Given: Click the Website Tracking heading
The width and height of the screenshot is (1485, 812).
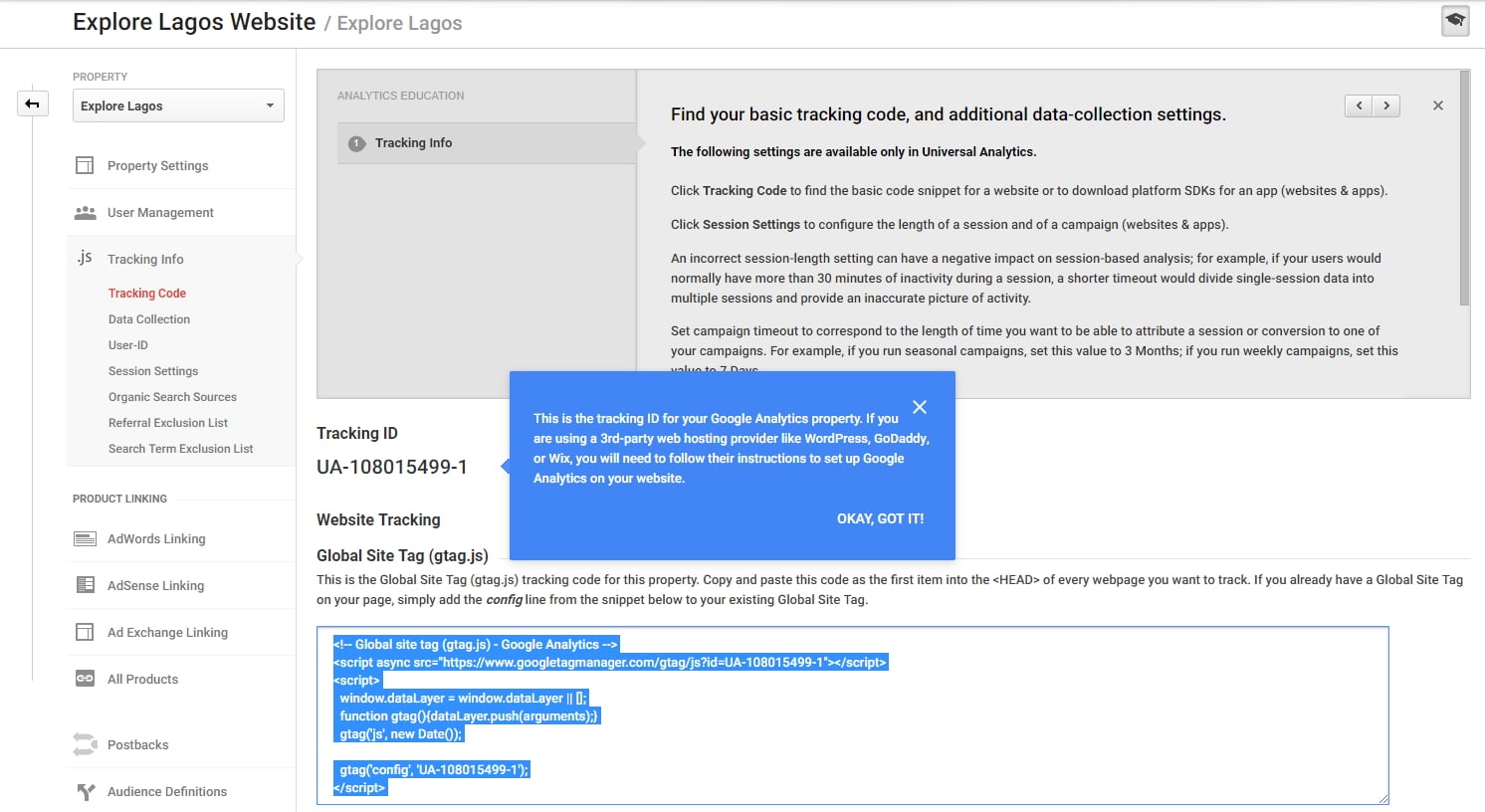Looking at the screenshot, I should point(378,519).
